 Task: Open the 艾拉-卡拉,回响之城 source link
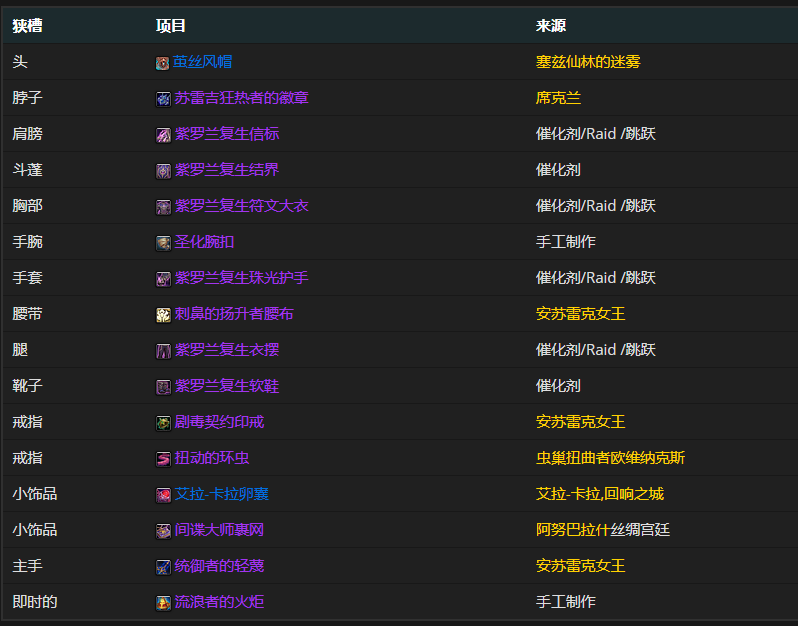(x=600, y=494)
